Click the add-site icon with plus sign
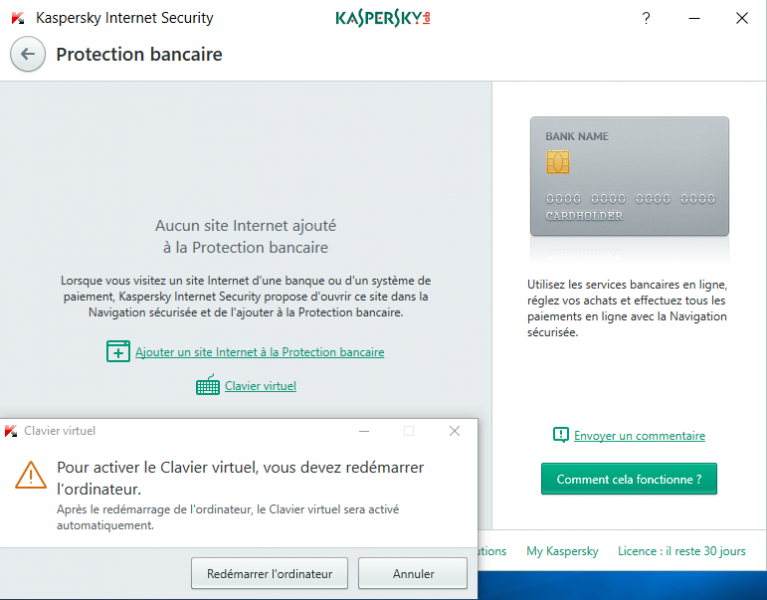The width and height of the screenshot is (767, 600). pyautogui.click(x=118, y=351)
